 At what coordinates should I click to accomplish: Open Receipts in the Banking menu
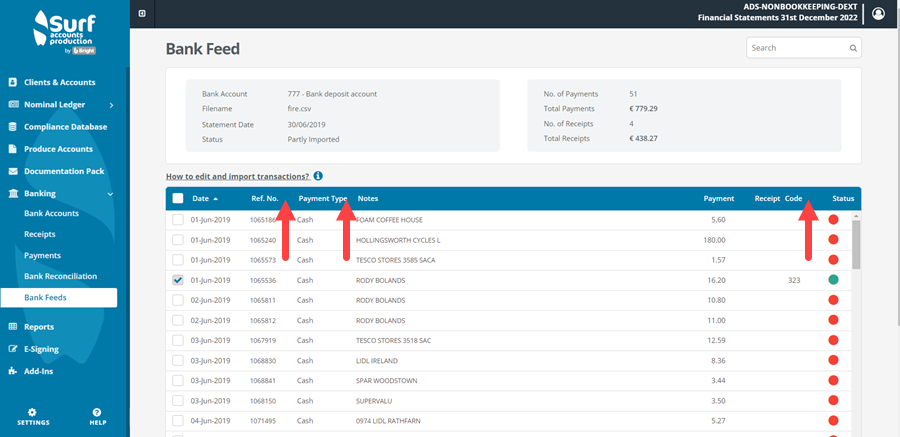40,234
